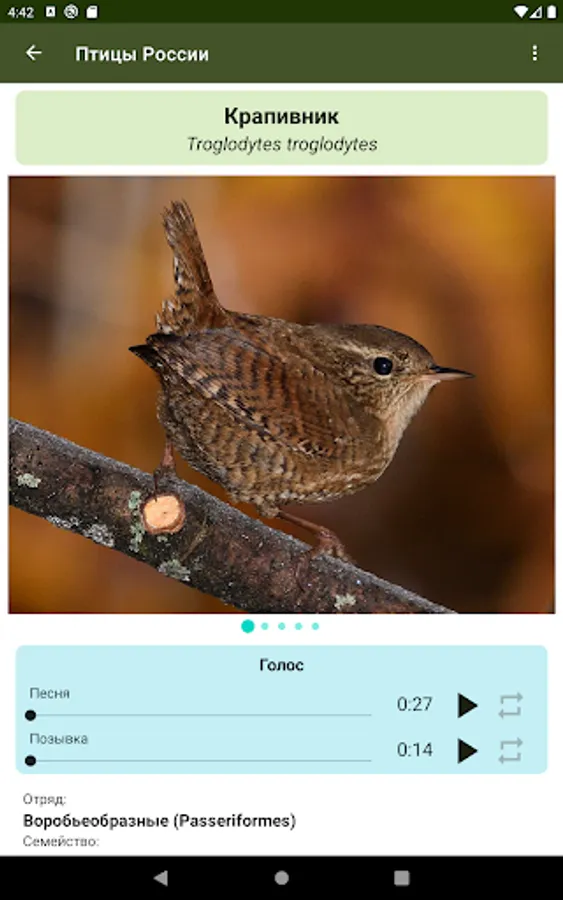Switch to the fourth photo dot
This screenshot has height=900, width=563.
[x=298, y=626]
